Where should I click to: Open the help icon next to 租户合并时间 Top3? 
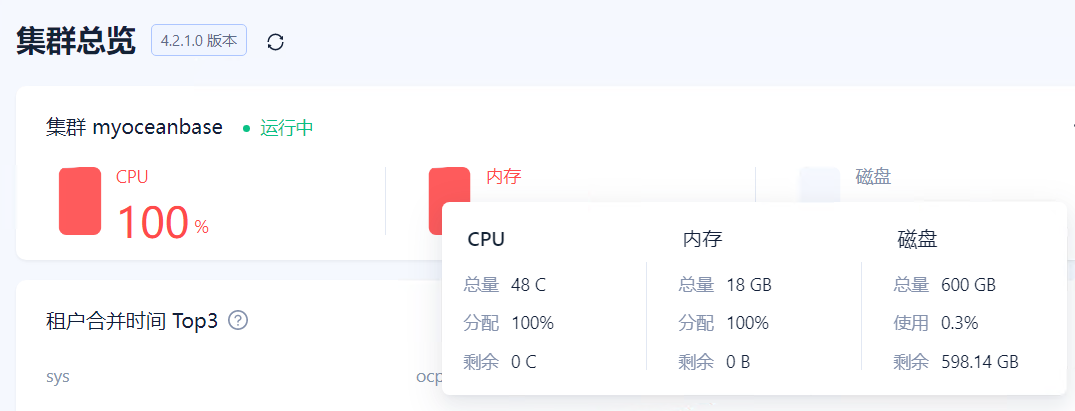(x=238, y=320)
